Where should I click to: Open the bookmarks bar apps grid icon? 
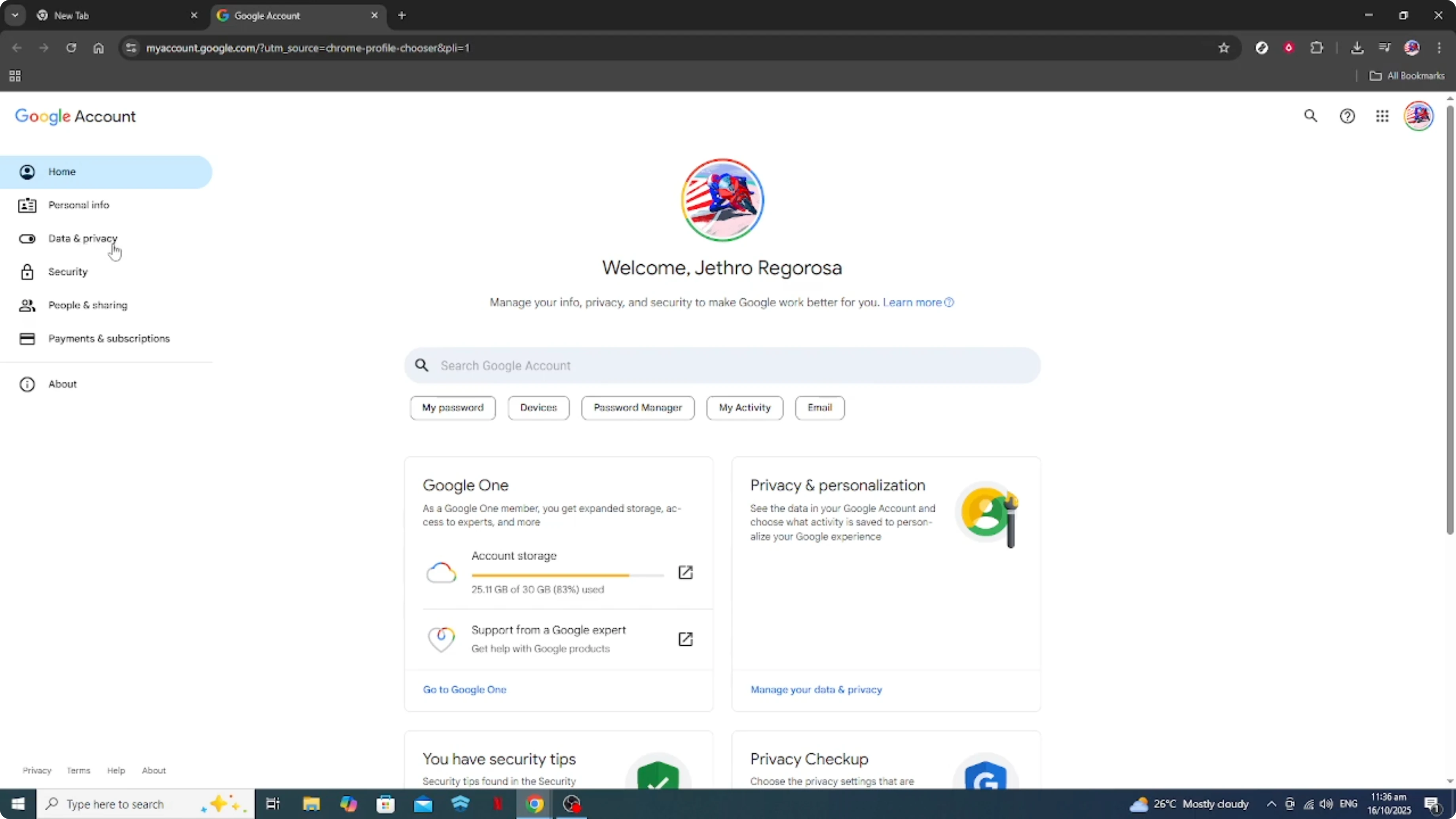coord(15,76)
